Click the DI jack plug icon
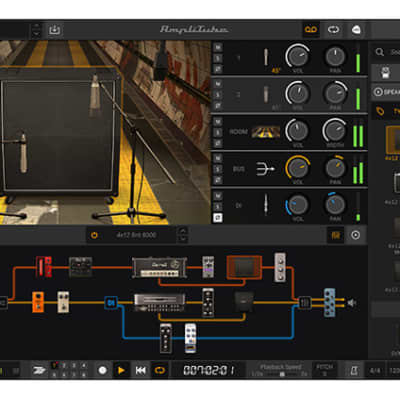Screen dimensions: 400x400 (266, 205)
